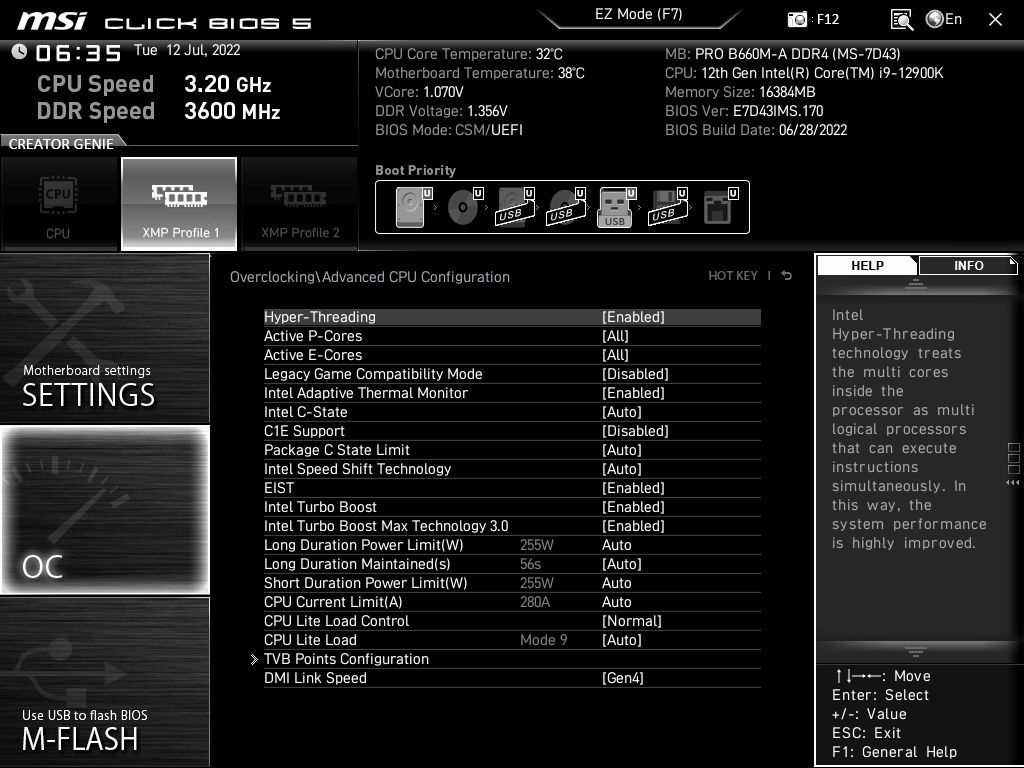Open the CREATOR GENIE tab label
The width and height of the screenshot is (1024, 768).
[61, 144]
